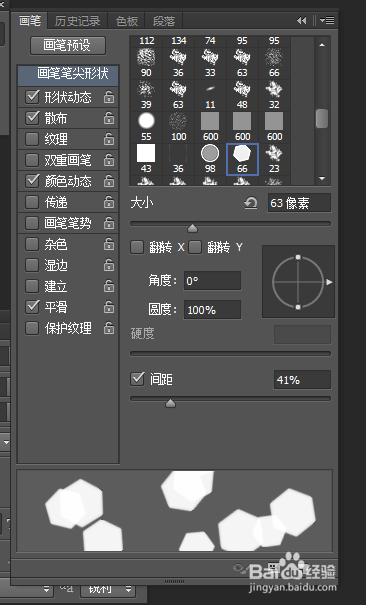Select the white square brush labeled 43
The width and height of the screenshot is (366, 605).
(146, 159)
